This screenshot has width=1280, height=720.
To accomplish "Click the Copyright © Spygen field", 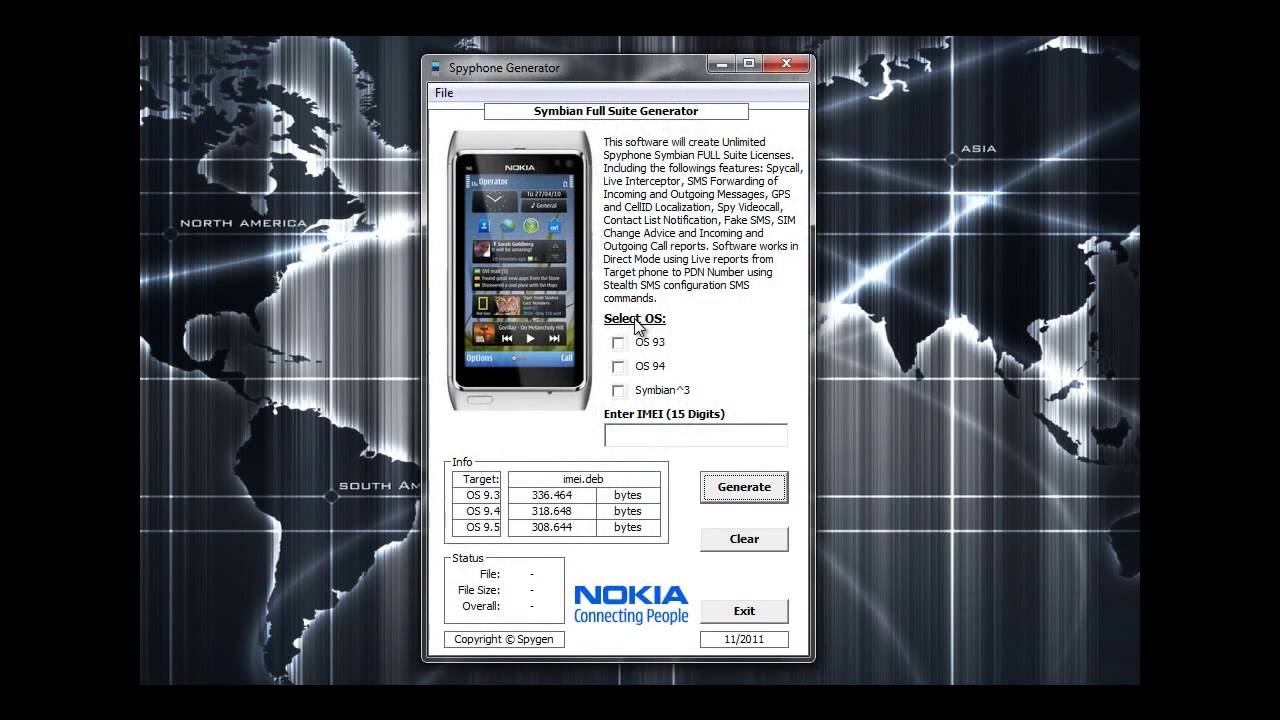I will 505,639.
